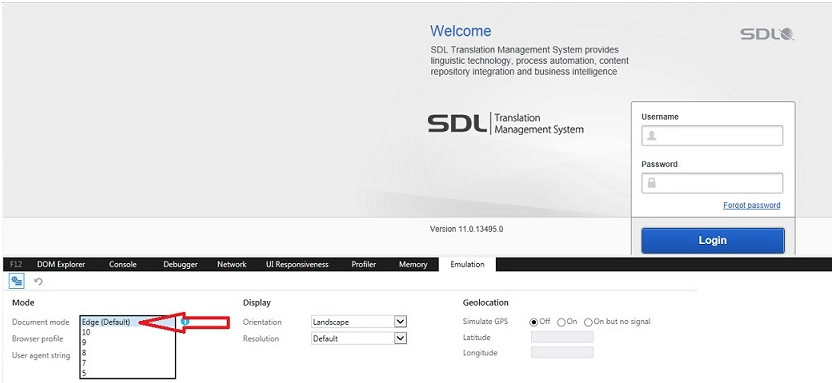
Task: Click the F12 label in developer toolbar
Action: 16,264
